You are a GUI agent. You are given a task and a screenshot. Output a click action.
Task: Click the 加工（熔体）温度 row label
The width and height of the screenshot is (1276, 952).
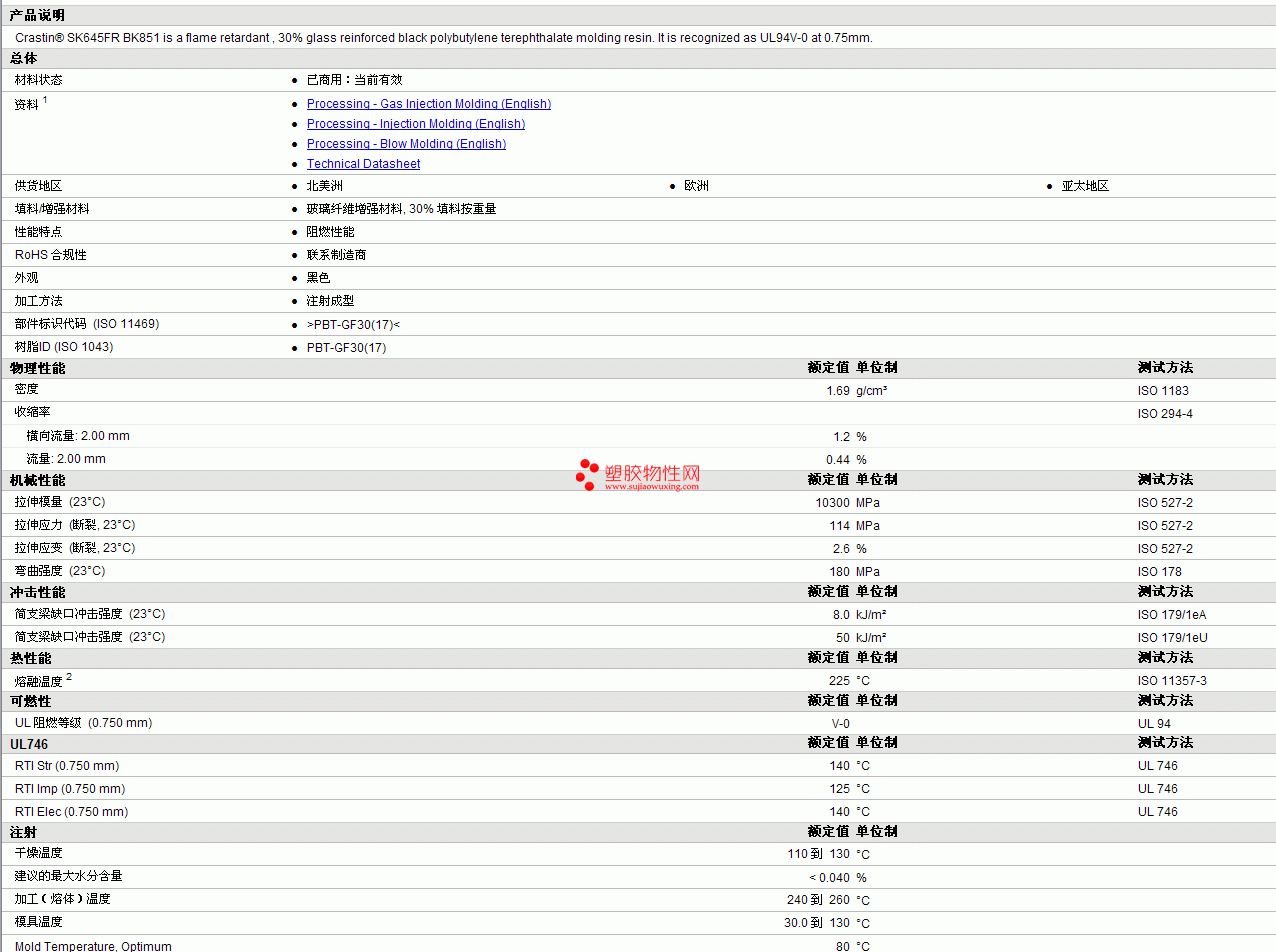pos(62,899)
